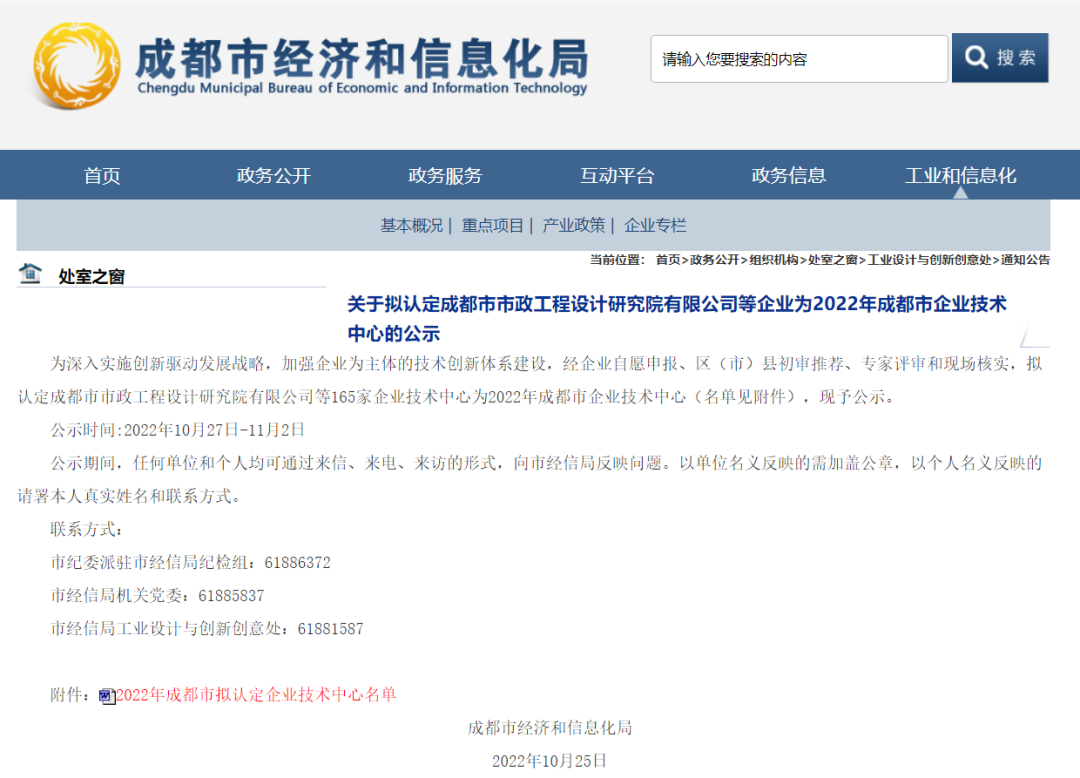Click the date 2022年10月25日
This screenshot has height=778, width=1080.
click(550, 761)
